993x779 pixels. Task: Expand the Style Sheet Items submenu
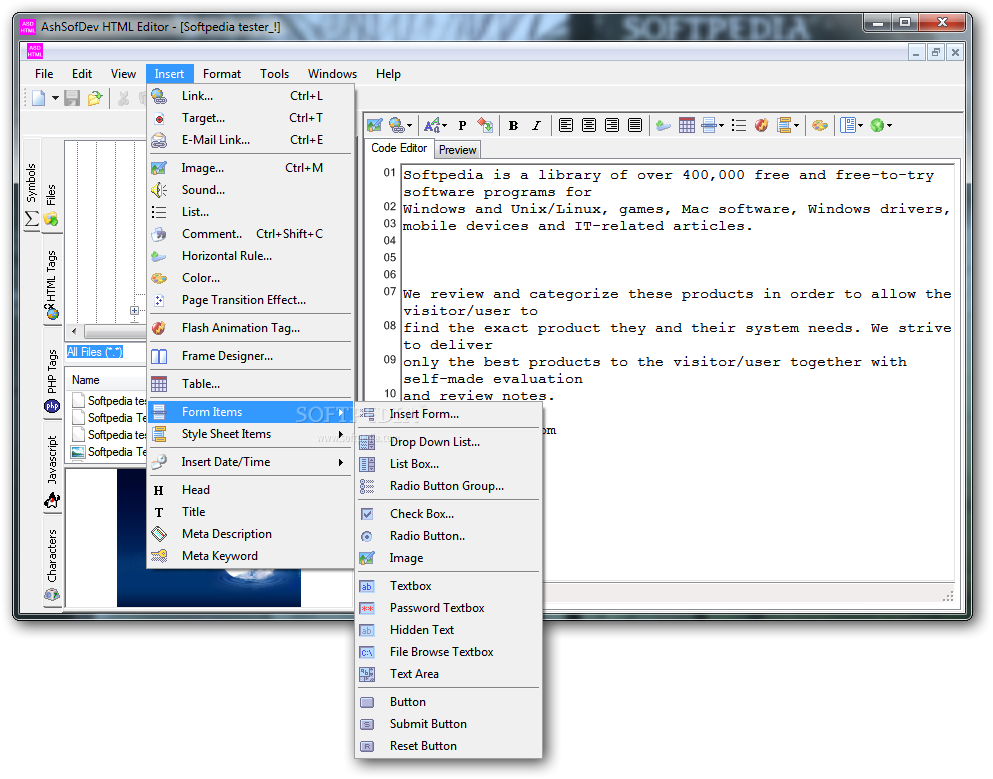pyautogui.click(x=250, y=434)
